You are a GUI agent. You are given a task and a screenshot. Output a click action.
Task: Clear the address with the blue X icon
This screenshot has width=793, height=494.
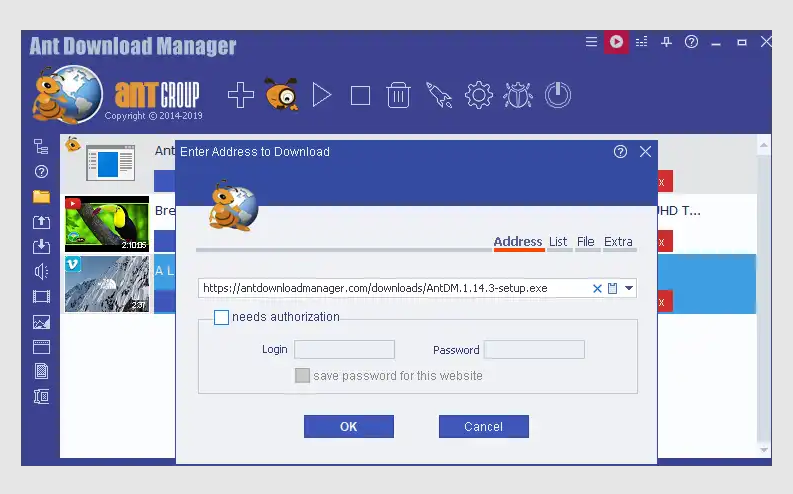pyautogui.click(x=598, y=288)
